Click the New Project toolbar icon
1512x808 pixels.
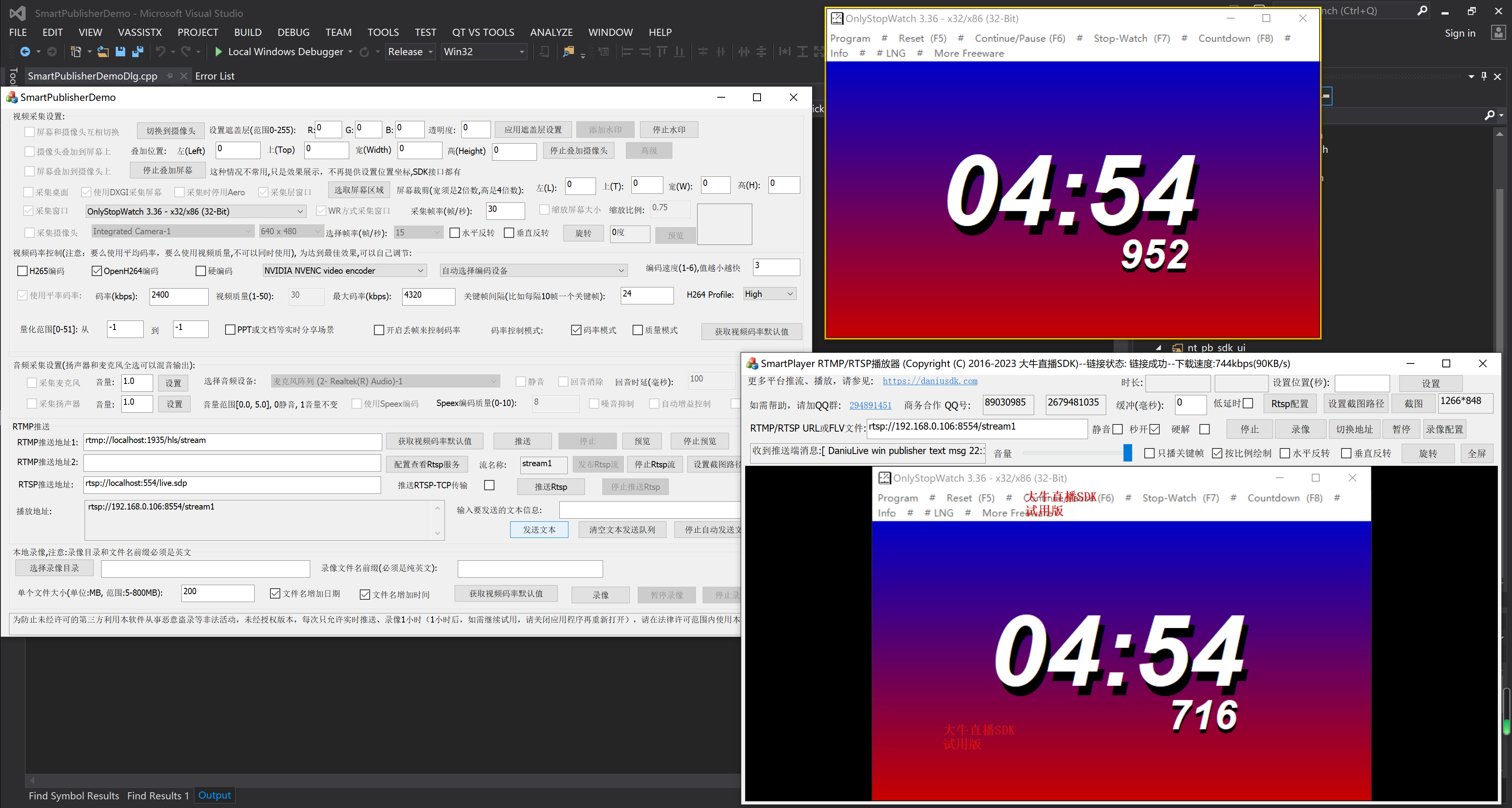tap(76, 52)
